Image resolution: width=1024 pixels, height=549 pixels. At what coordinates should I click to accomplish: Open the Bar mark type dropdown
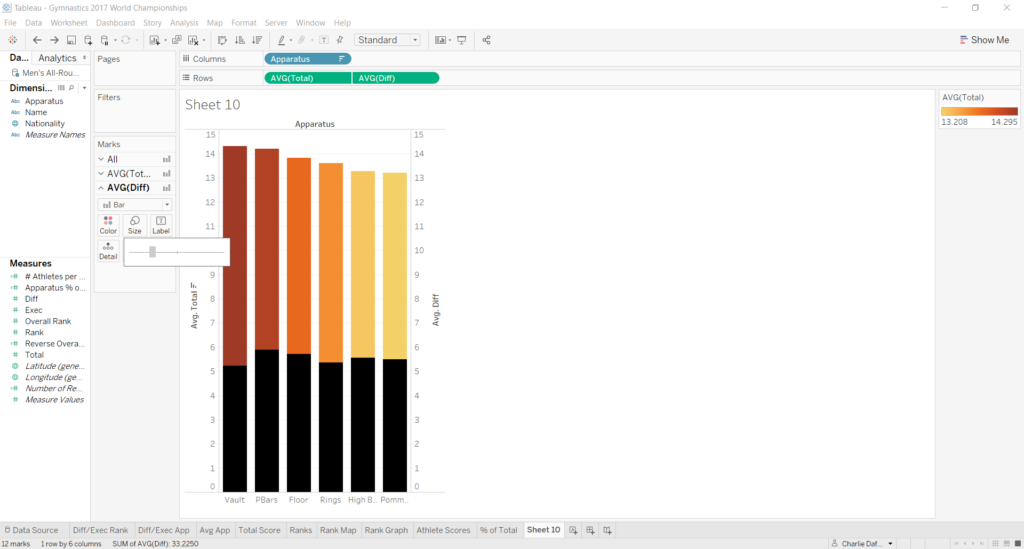point(135,204)
